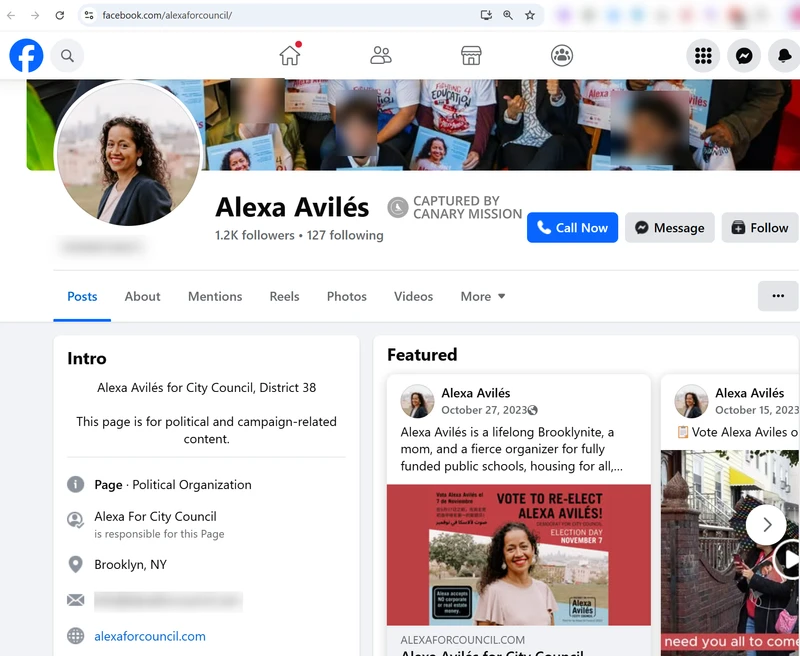Switch to the Photos tab
Screen dimensions: 800x656
point(346,296)
